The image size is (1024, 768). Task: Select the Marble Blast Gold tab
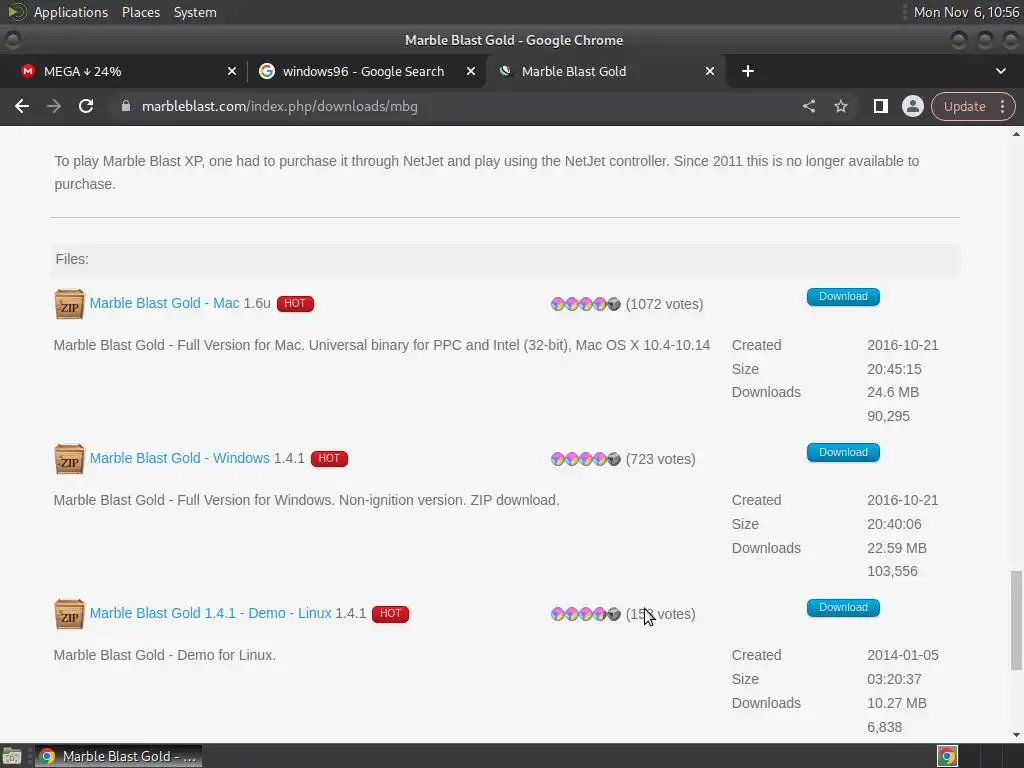coord(604,71)
